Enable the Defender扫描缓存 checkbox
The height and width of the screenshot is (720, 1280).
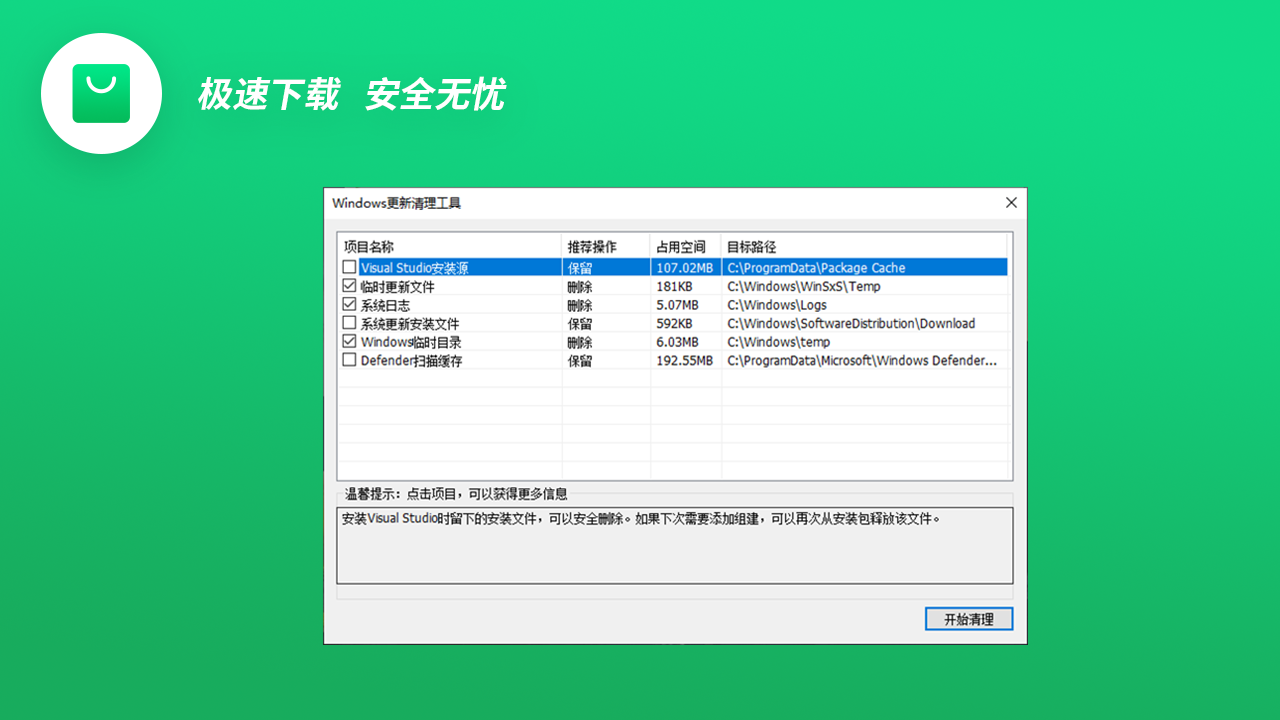pyautogui.click(x=350, y=360)
